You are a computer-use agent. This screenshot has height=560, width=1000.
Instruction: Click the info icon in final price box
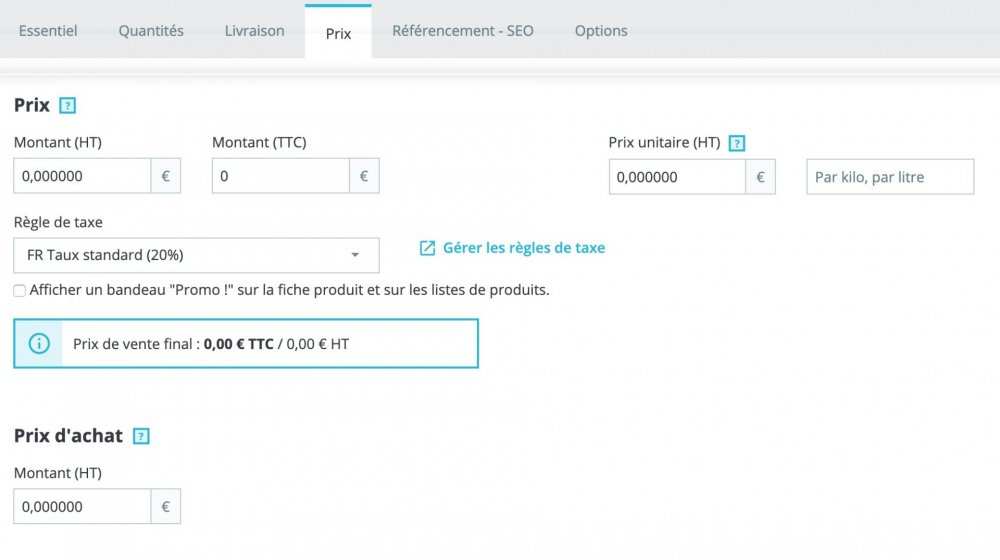coord(39,344)
